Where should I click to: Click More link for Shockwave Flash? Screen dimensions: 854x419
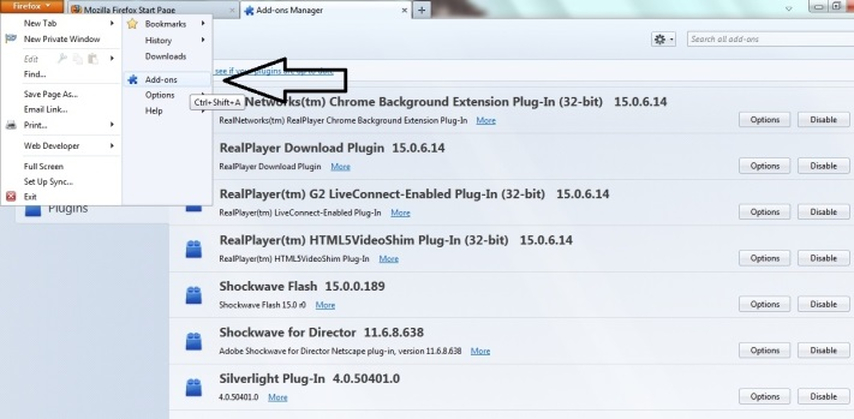(x=325, y=305)
